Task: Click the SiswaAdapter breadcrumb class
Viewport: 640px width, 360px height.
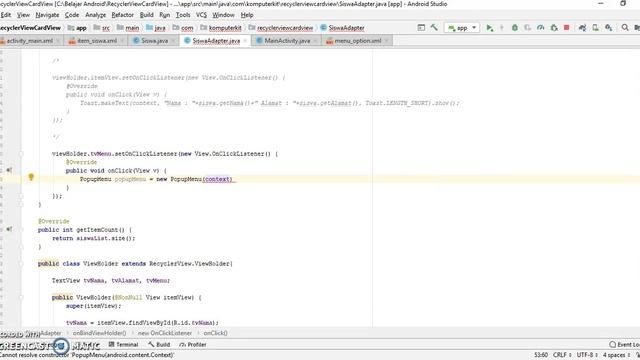Action: click(342, 28)
